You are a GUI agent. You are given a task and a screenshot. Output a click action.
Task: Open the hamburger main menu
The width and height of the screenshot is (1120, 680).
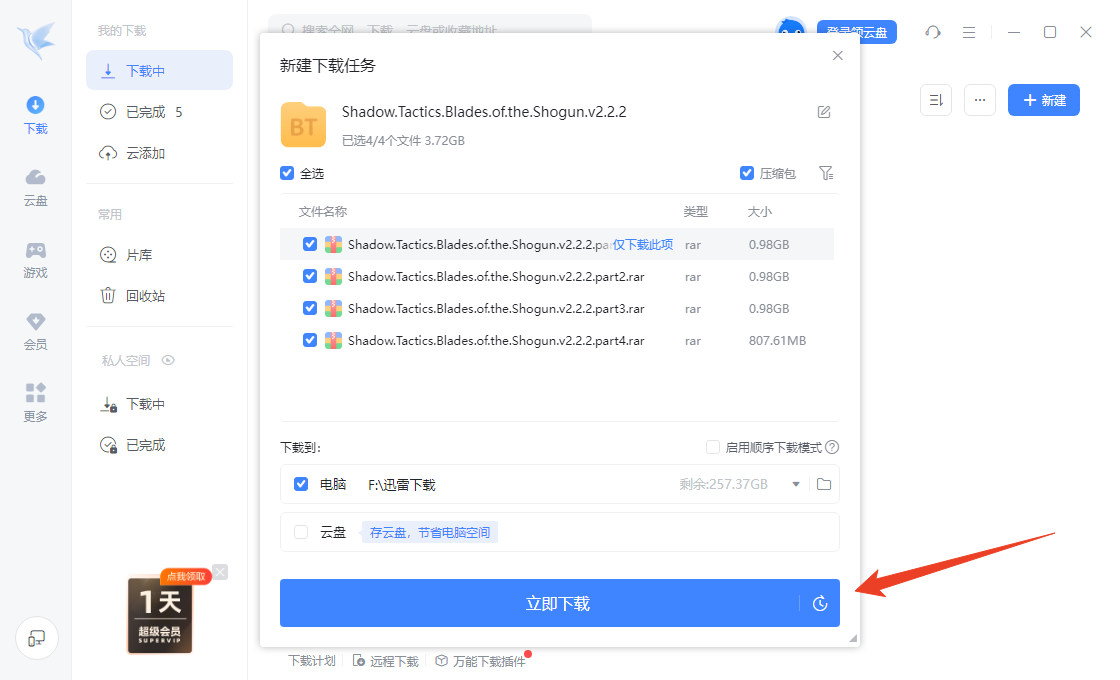point(968,32)
